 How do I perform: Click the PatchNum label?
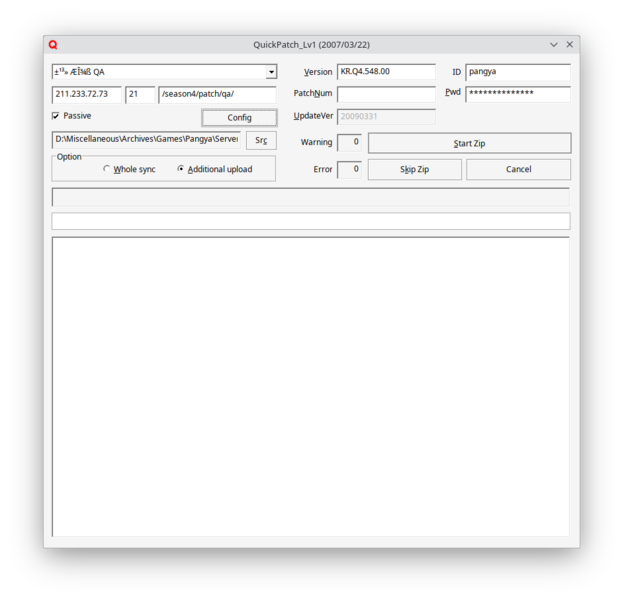tap(313, 93)
